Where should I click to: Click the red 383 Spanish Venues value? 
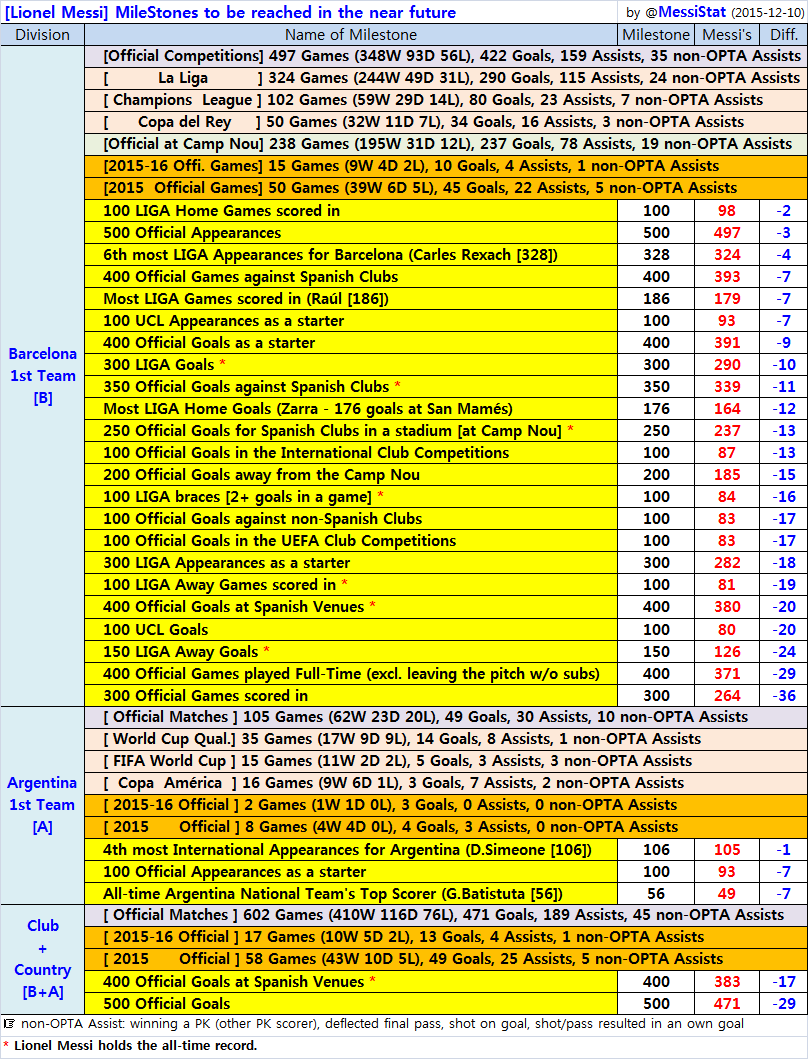click(727, 981)
